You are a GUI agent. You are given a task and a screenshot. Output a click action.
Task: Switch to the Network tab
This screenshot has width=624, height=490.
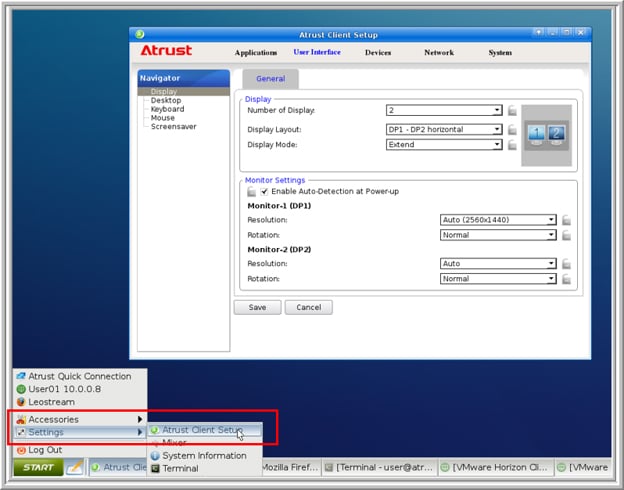[439, 53]
